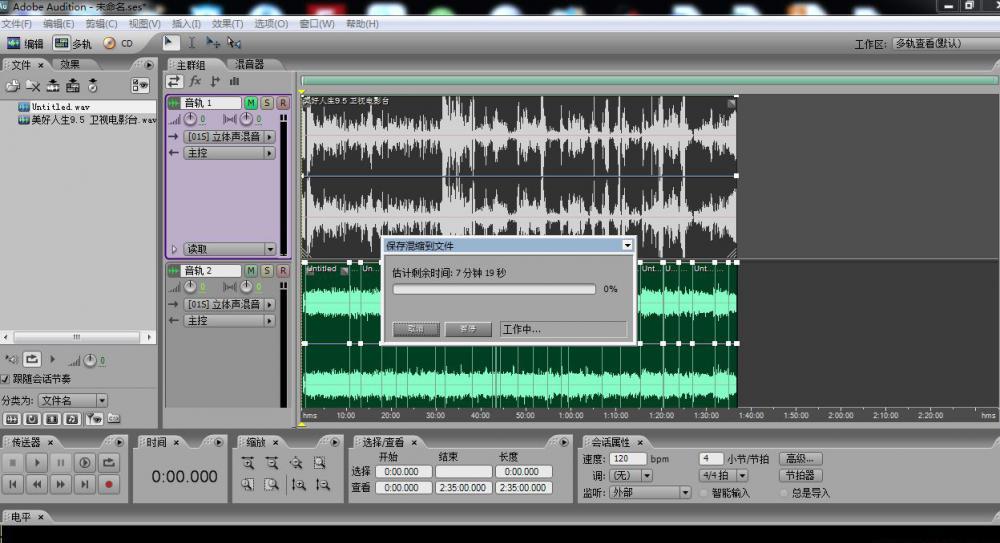The height and width of the screenshot is (543, 1000).
Task: Select the Time Selection I-beam tool
Action: click(x=191, y=43)
